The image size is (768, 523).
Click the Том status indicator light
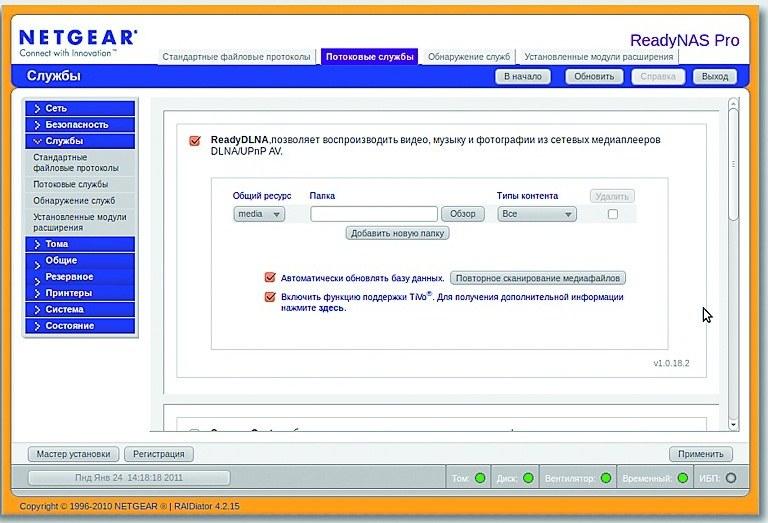coord(480,478)
